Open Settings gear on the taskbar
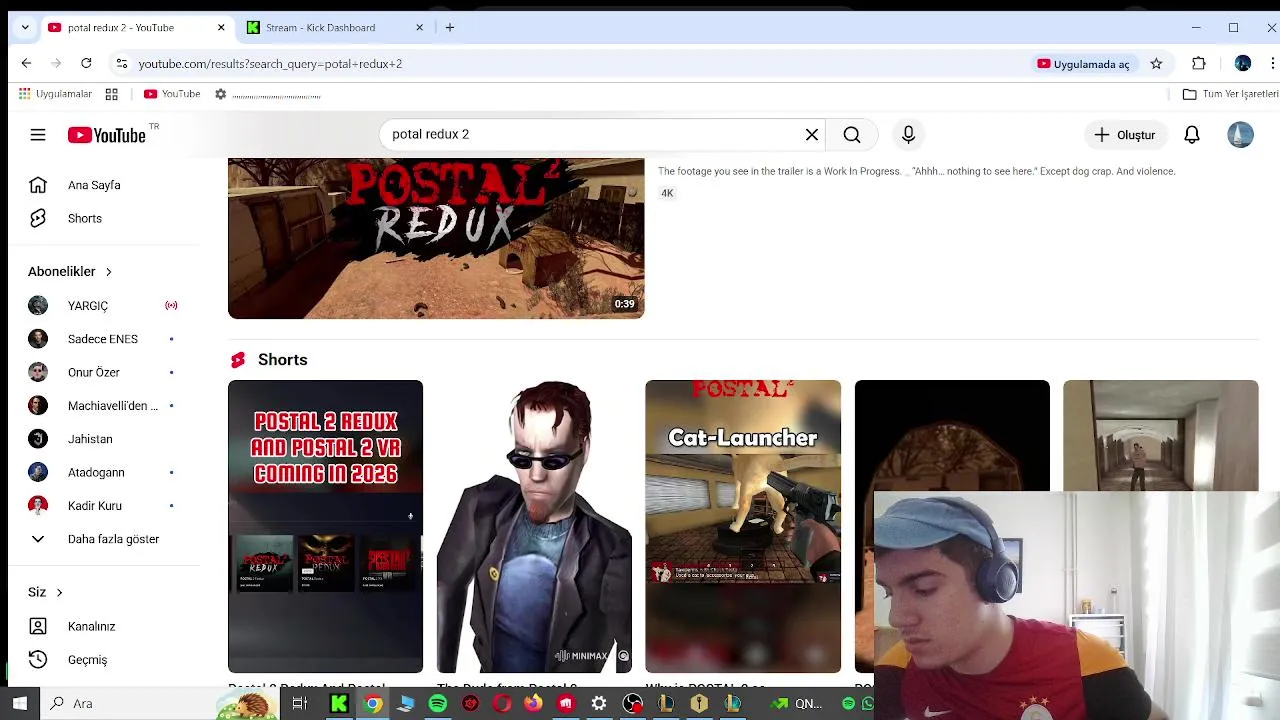This screenshot has width=1280, height=720. [x=599, y=704]
